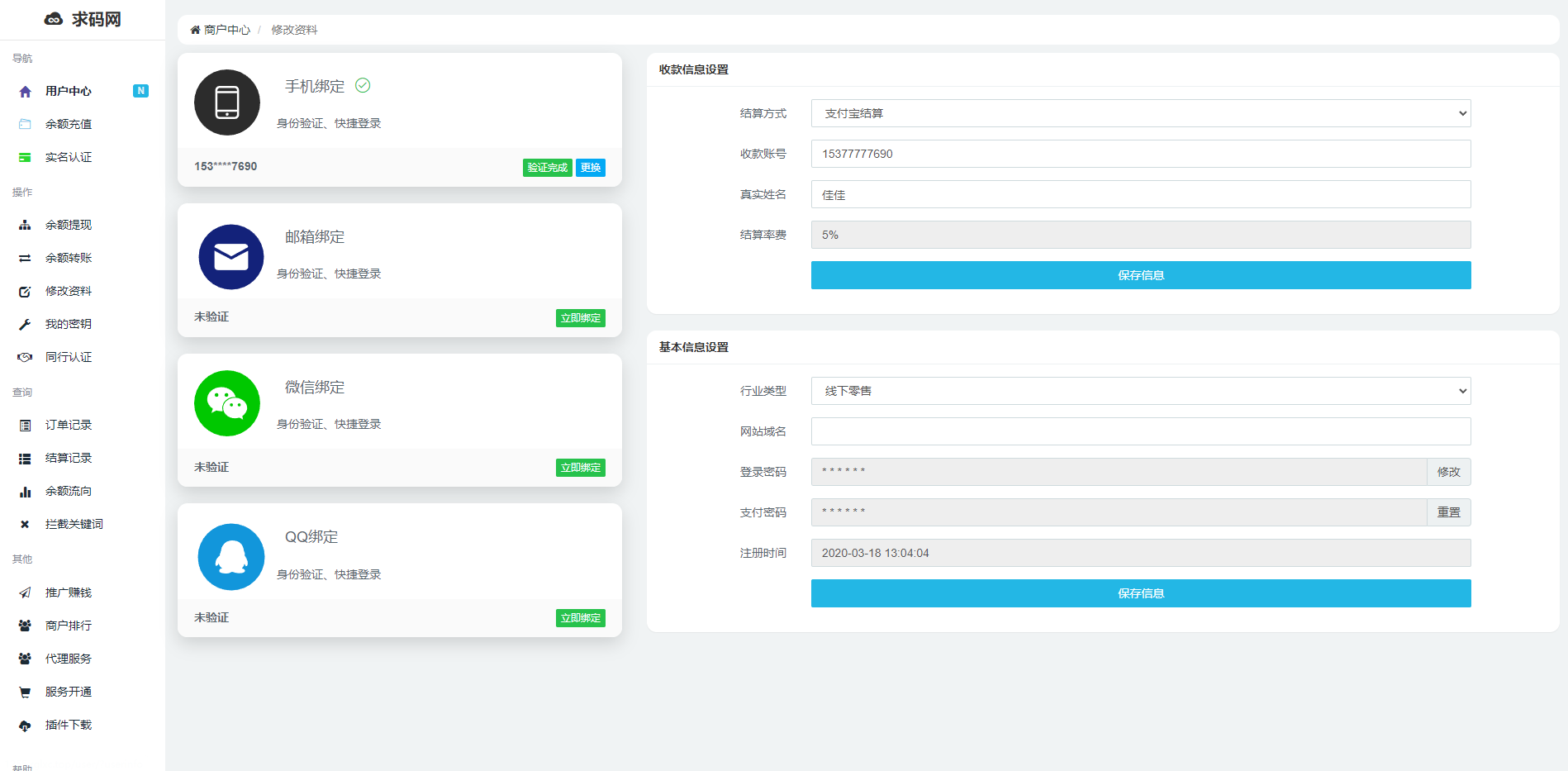Click the 验证完成 green badge
This screenshot has width=1568, height=771.
(x=548, y=168)
